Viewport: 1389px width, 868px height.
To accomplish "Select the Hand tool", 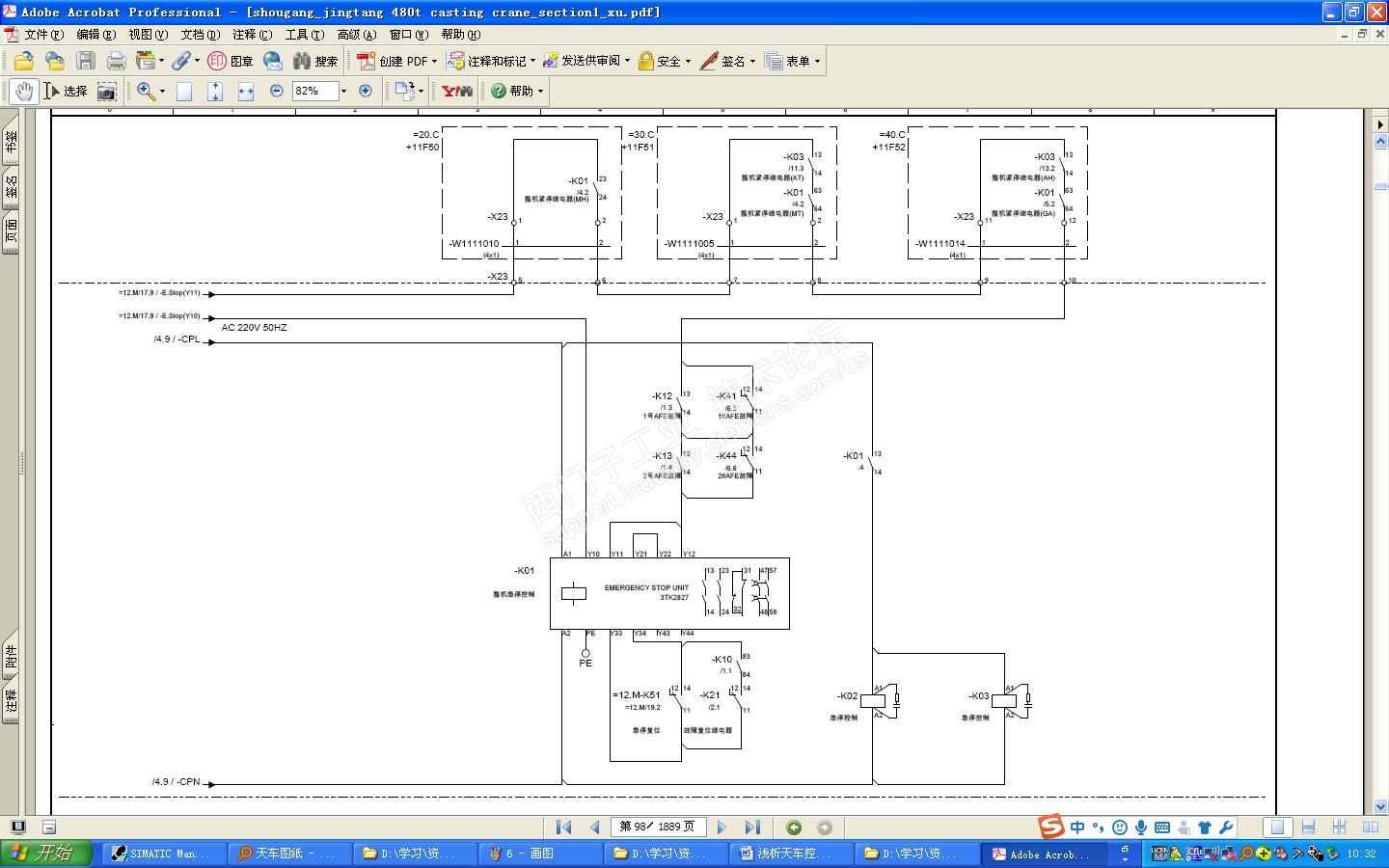I will [24, 91].
